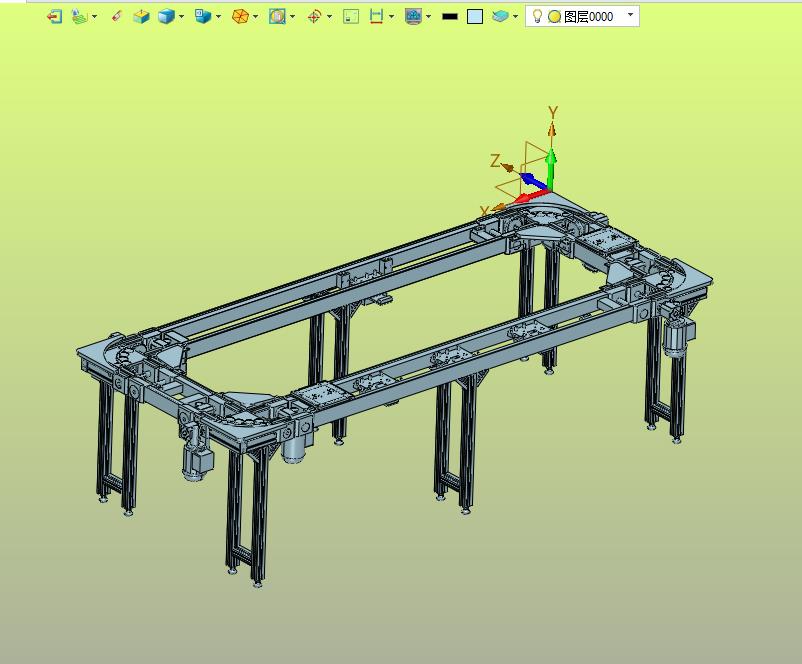Click the teal layer slab icon
The image size is (802, 664).
coord(500,17)
